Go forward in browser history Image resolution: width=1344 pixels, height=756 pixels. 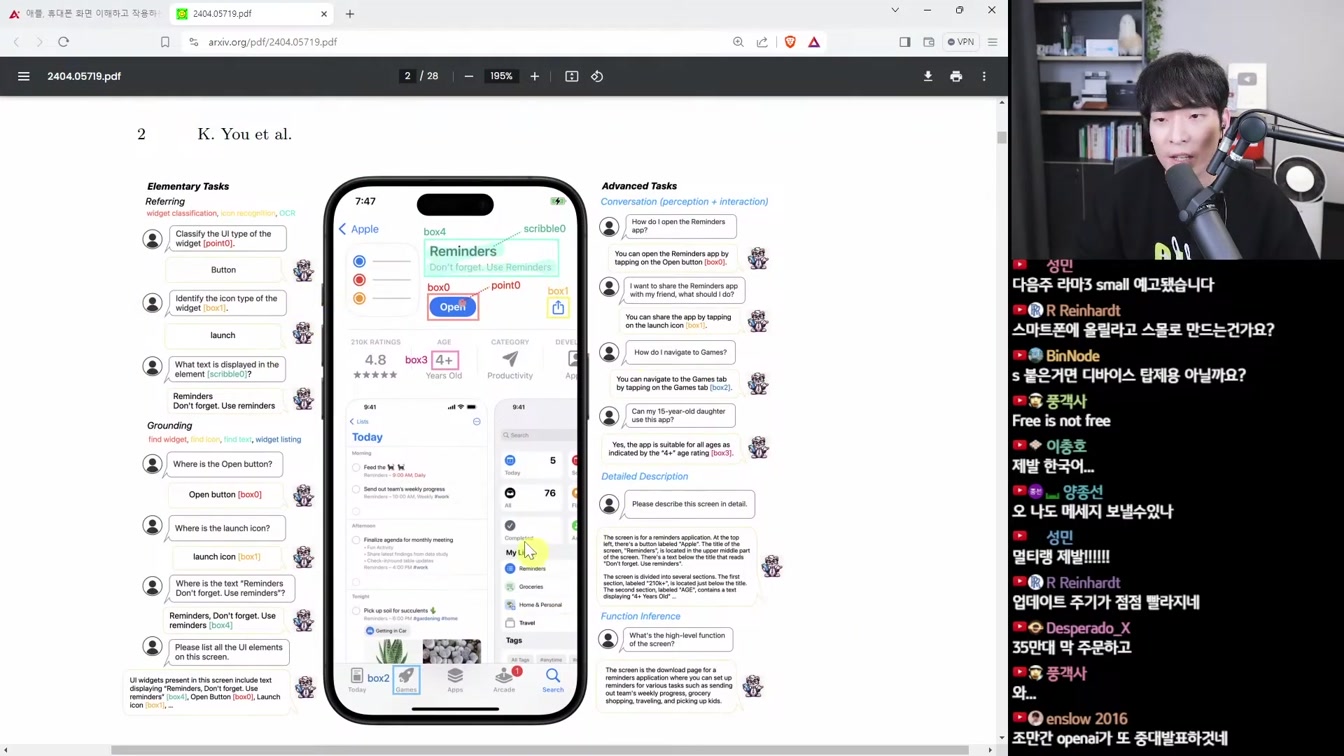[39, 42]
